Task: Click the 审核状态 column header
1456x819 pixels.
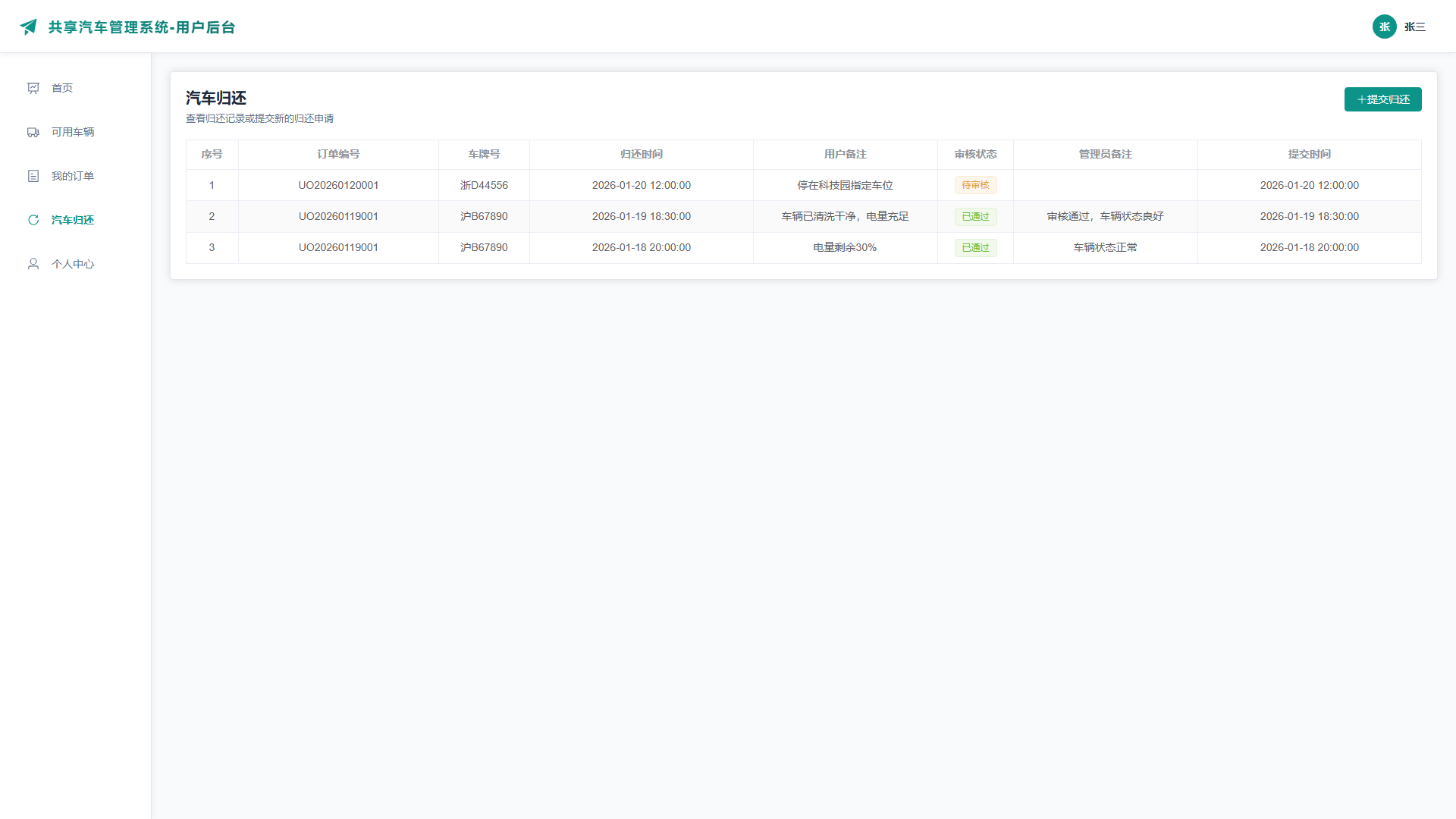Action: (x=976, y=154)
